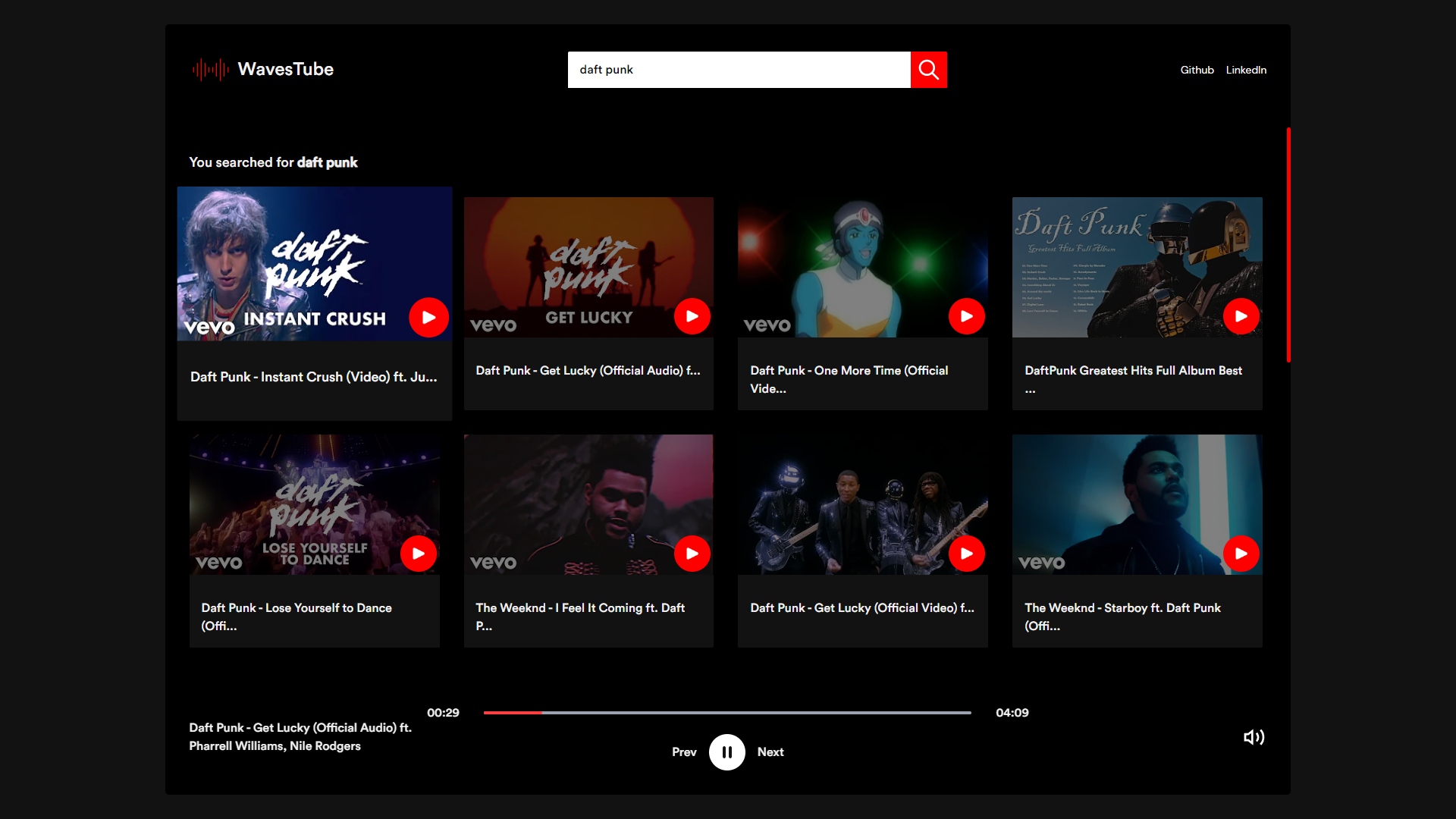Pause the currently playing track
1456x819 pixels.
726,752
